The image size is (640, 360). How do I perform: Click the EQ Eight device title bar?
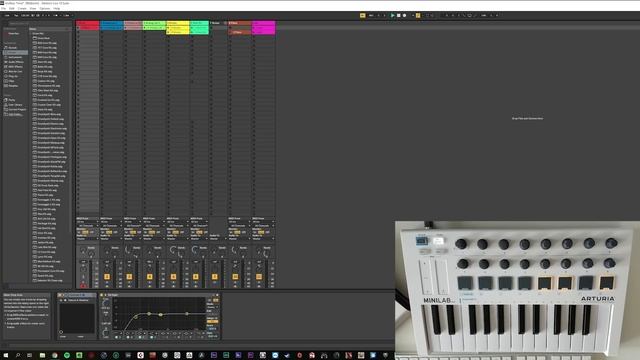click(x=160, y=295)
